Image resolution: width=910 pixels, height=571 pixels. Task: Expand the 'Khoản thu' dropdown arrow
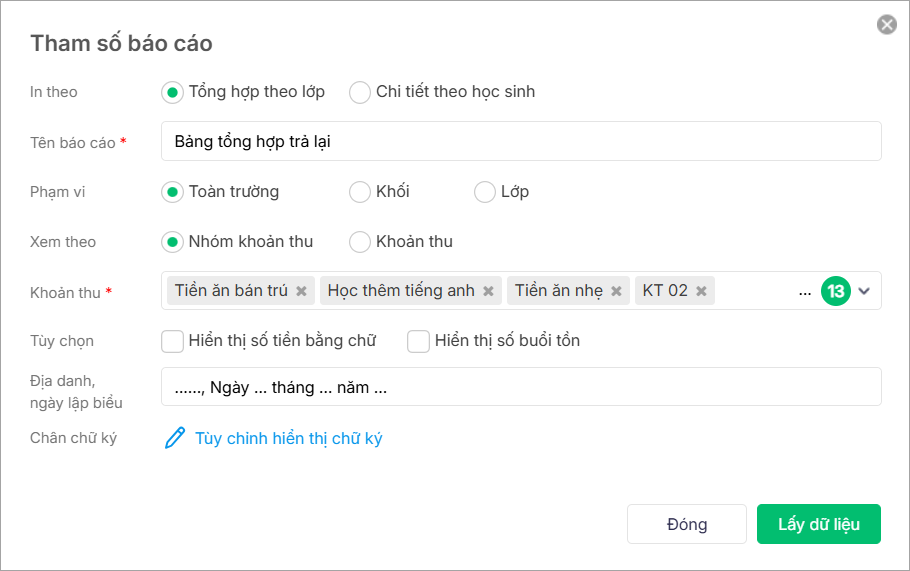click(x=865, y=291)
